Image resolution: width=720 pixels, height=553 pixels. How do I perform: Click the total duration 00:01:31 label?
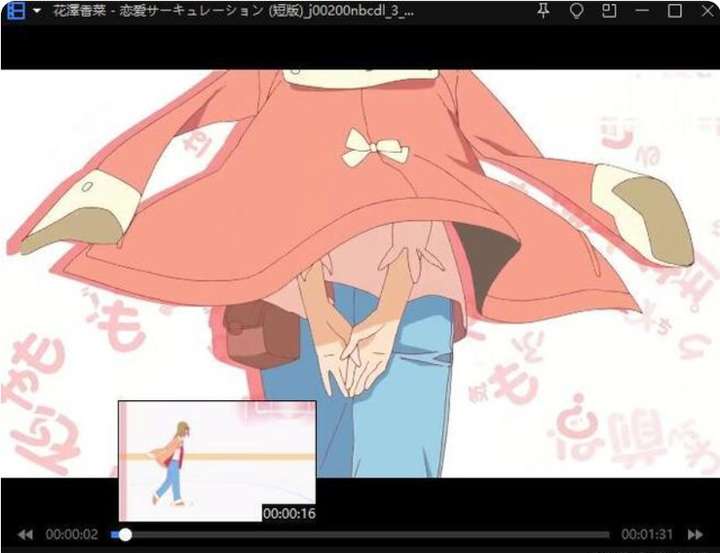tap(647, 535)
